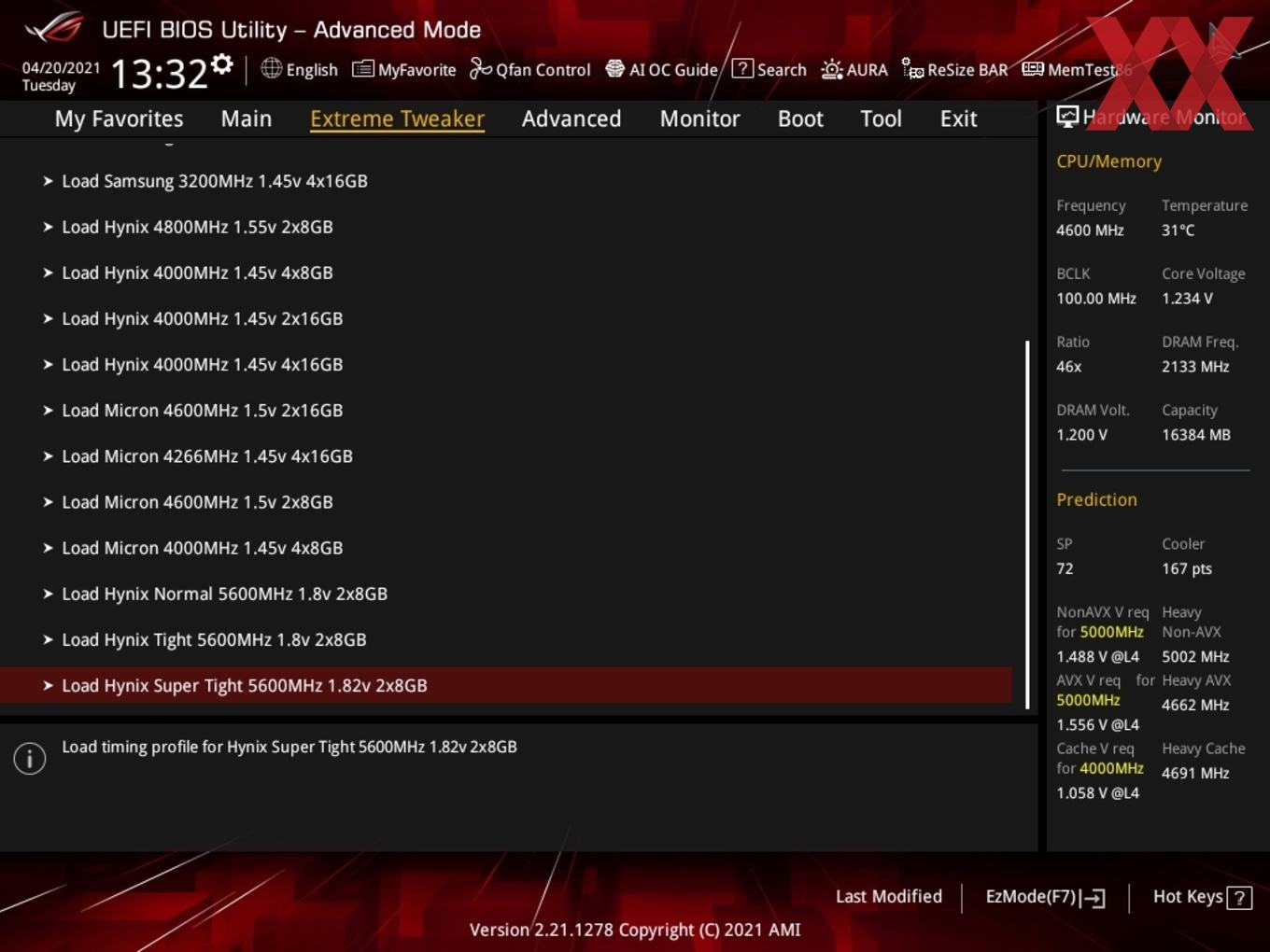Switch to EzMode(F7)
Viewport: 1270px width, 952px height.
(1045, 897)
